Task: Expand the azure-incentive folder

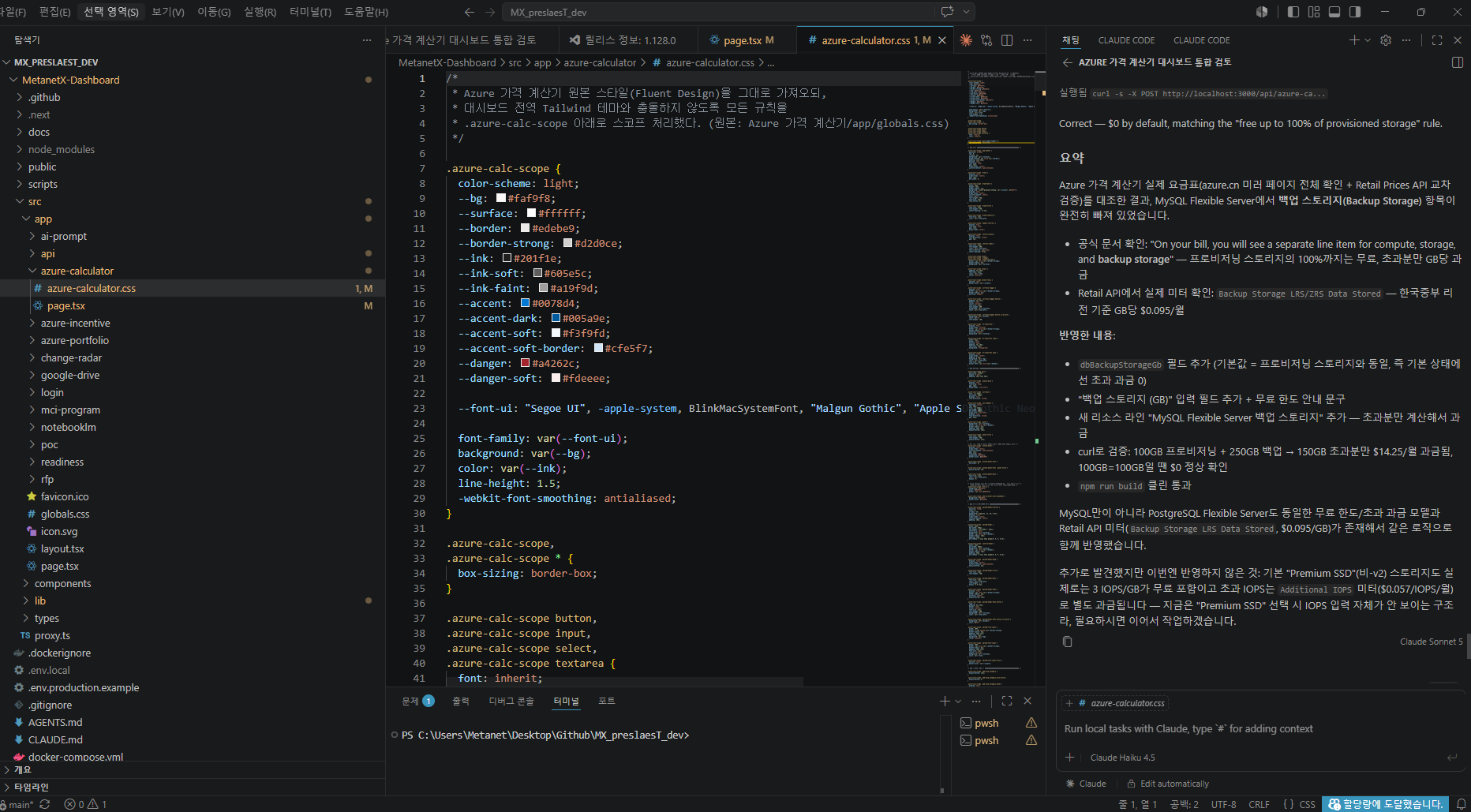Action: (75, 323)
